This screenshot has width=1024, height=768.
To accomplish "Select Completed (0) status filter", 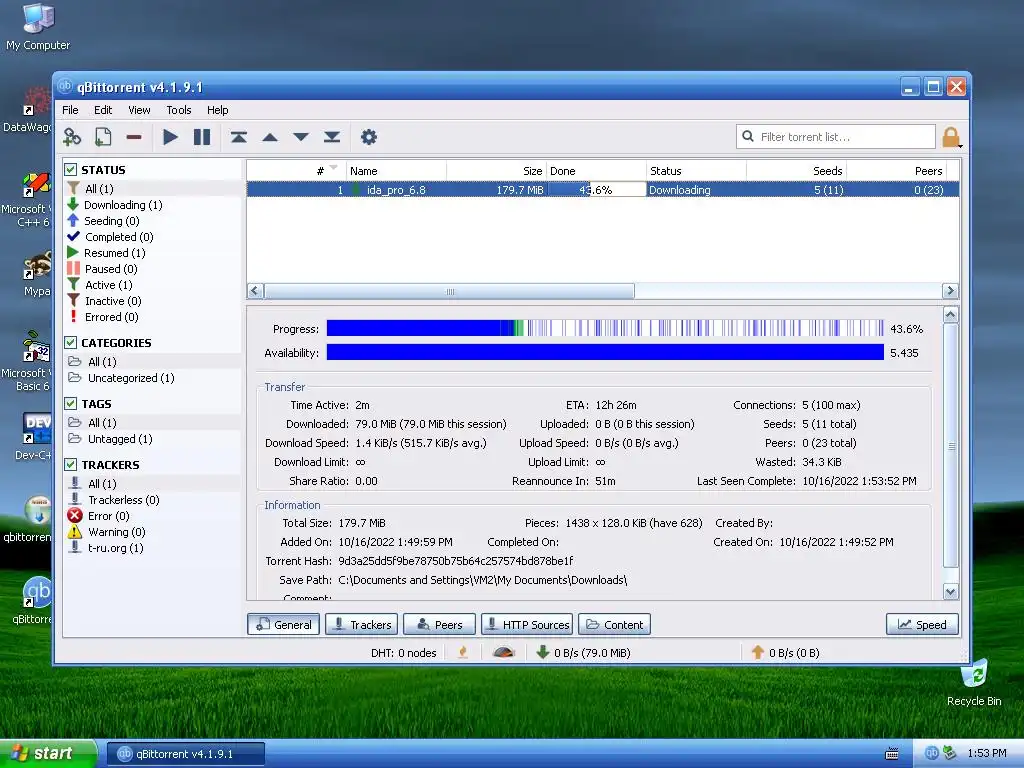I will 118,237.
